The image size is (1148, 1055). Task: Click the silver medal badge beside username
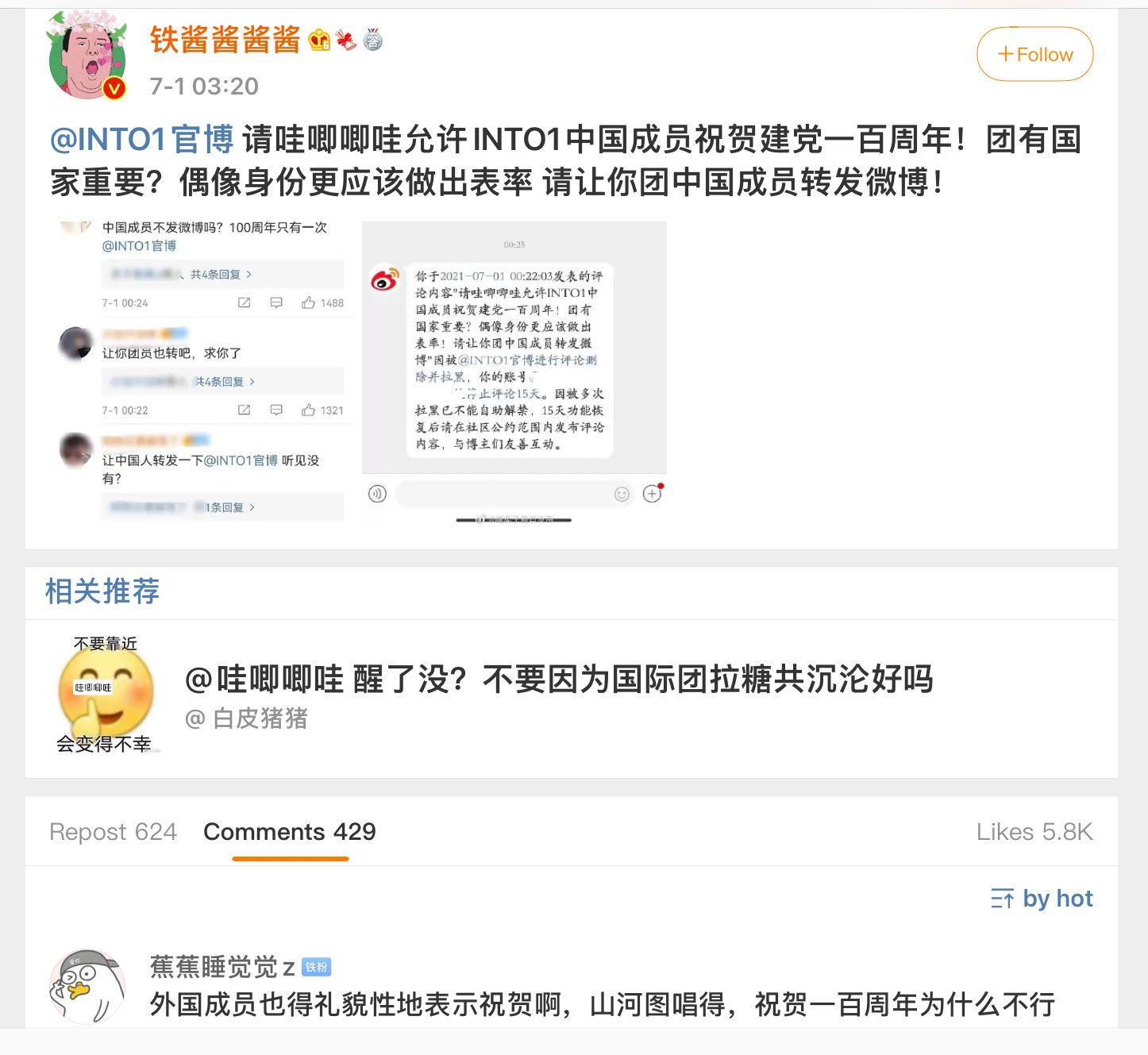pyautogui.click(x=373, y=40)
